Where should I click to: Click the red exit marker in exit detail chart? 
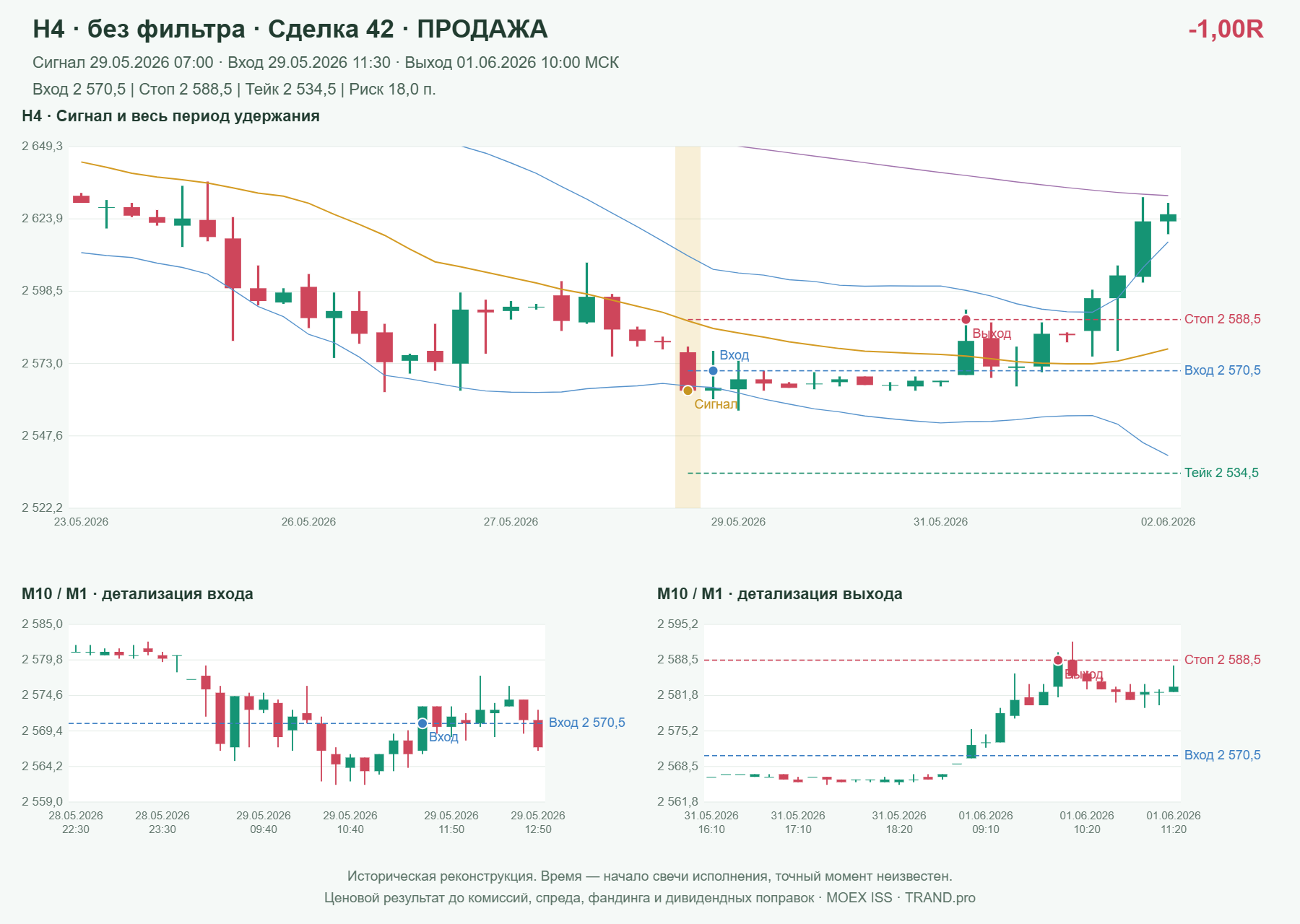pos(1058,660)
